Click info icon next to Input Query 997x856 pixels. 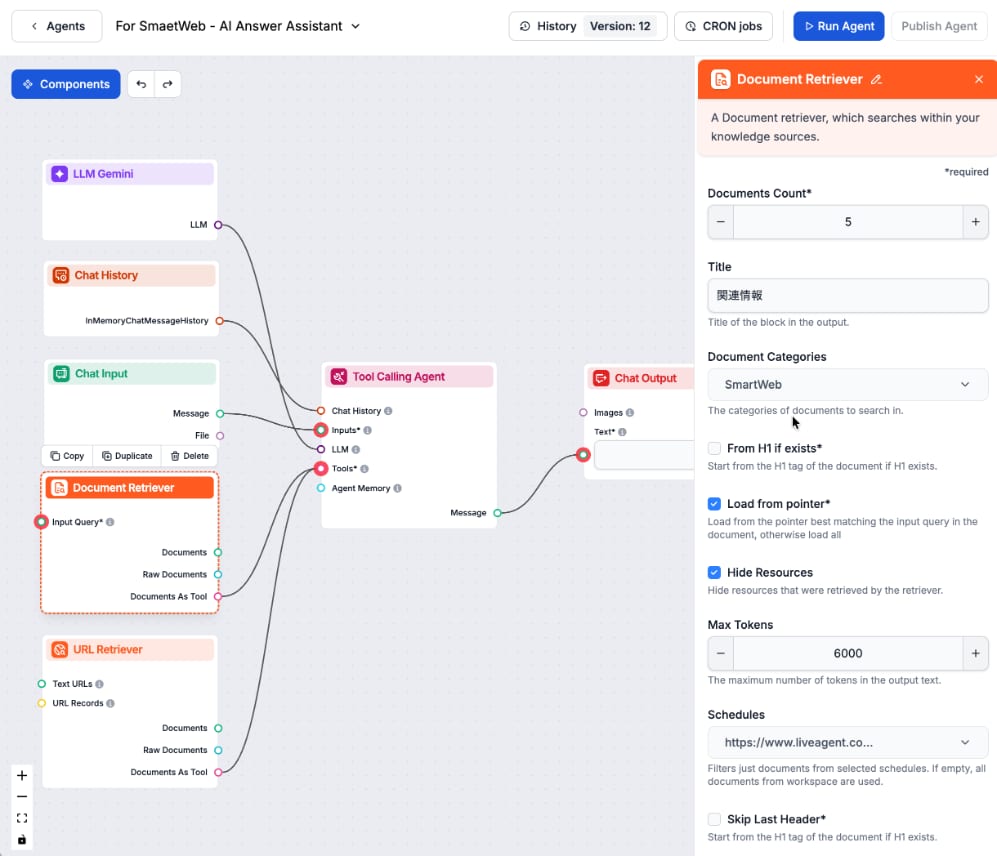[x=110, y=522]
